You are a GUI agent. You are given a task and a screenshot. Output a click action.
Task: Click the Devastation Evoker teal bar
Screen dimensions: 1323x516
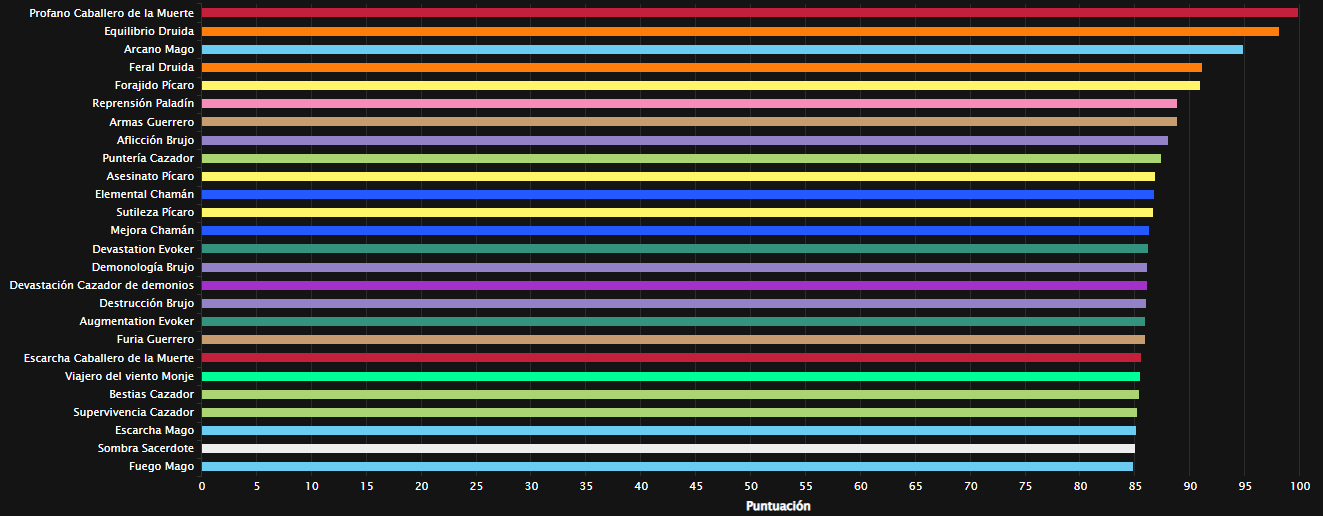click(675, 248)
